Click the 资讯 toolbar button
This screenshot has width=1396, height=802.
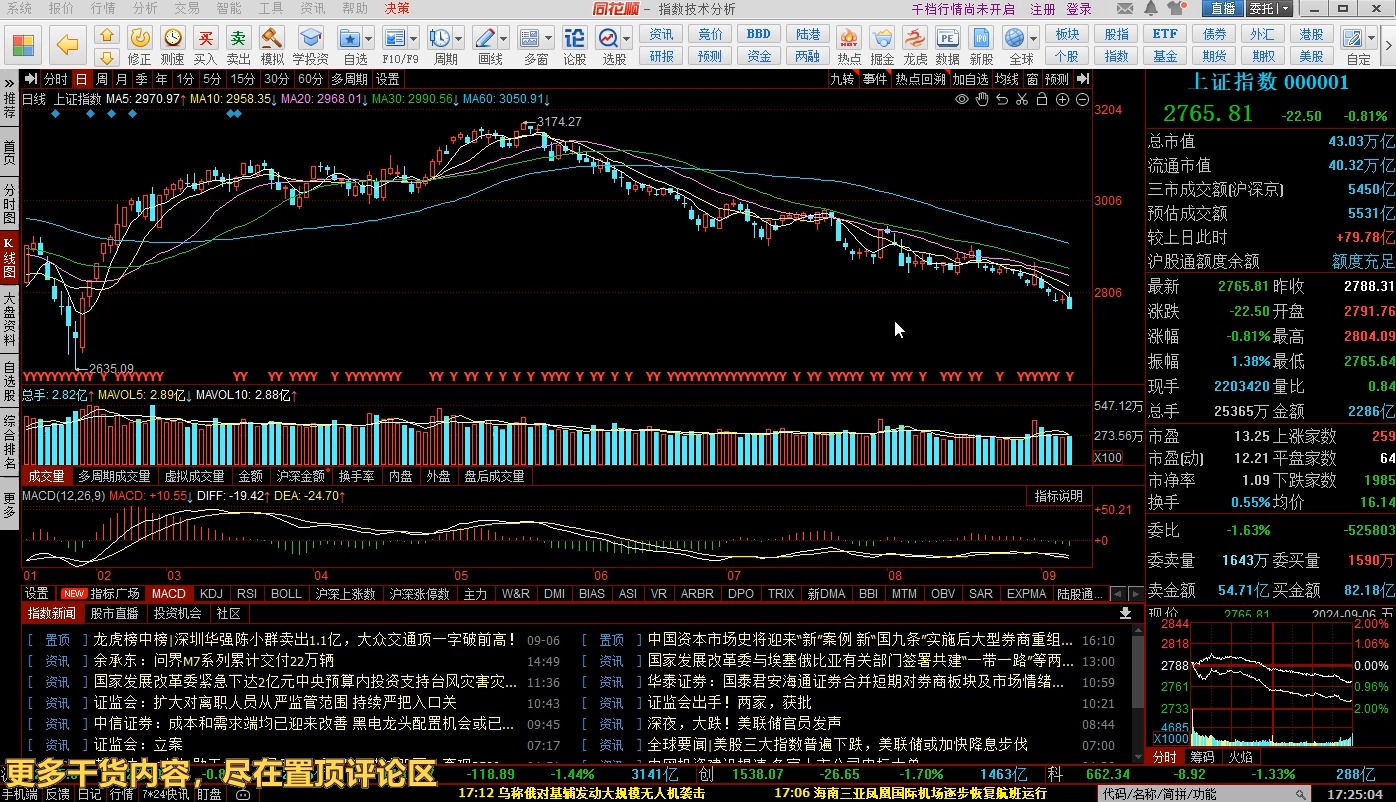[662, 34]
